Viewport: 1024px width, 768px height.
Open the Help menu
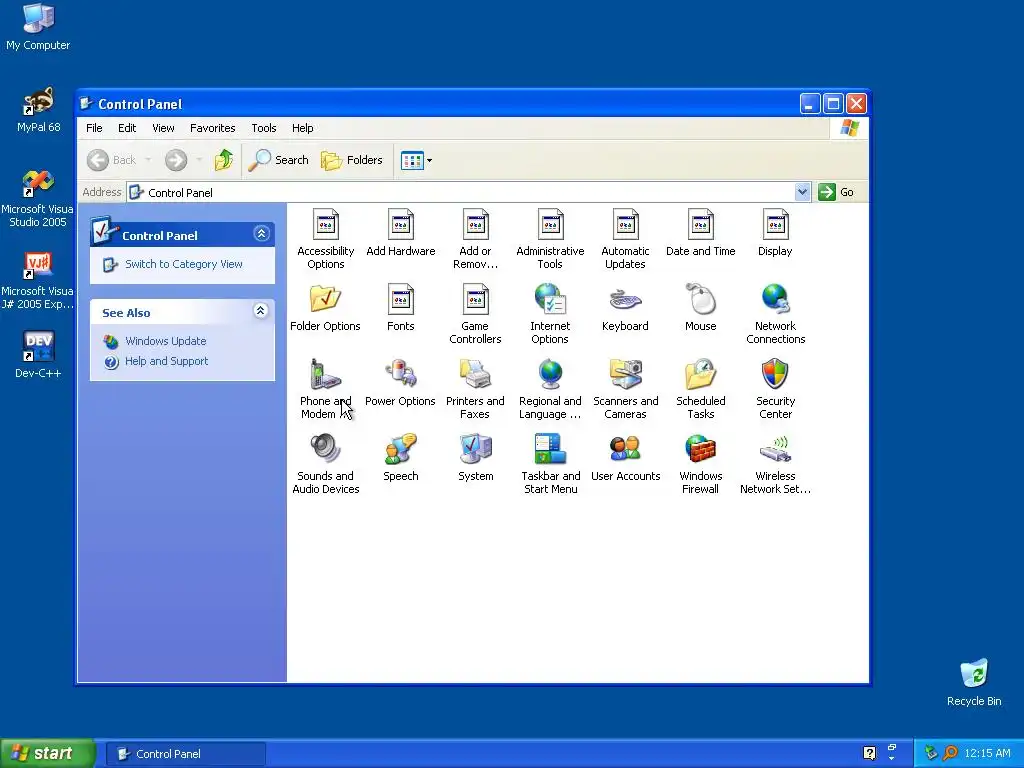coord(302,128)
